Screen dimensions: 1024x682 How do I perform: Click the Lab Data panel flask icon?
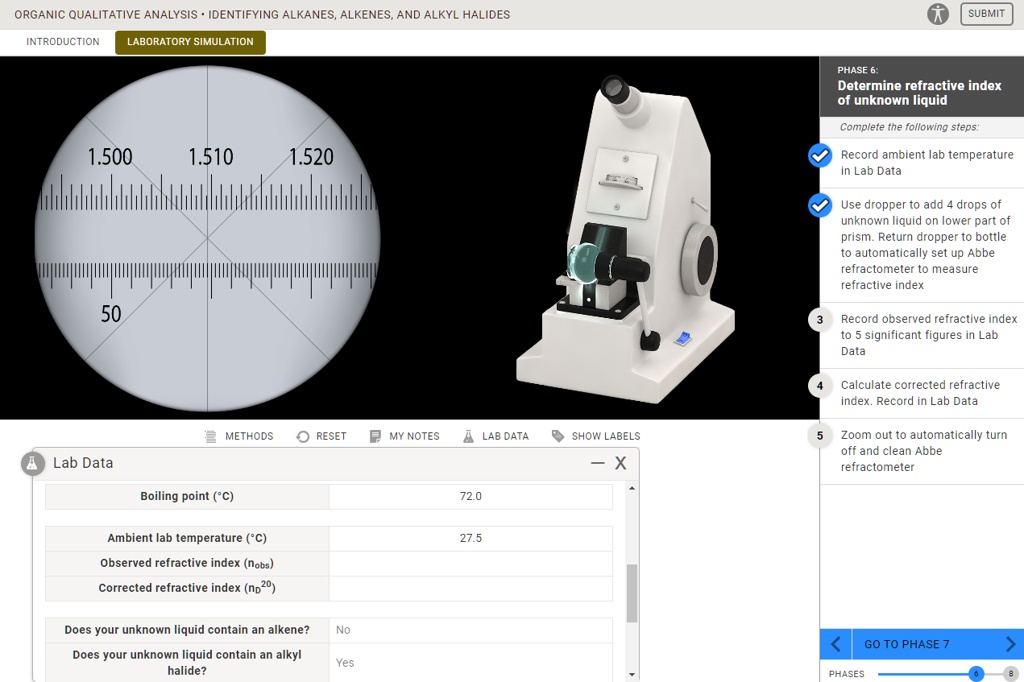(34, 463)
